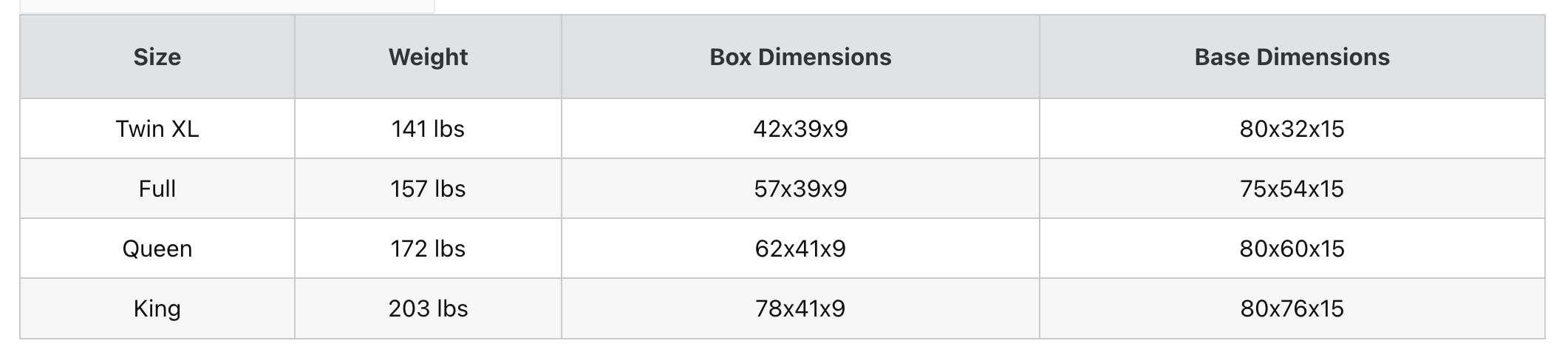Select the Full size cell
Image resolution: width=1568 pixels, height=355 pixels.
(157, 189)
